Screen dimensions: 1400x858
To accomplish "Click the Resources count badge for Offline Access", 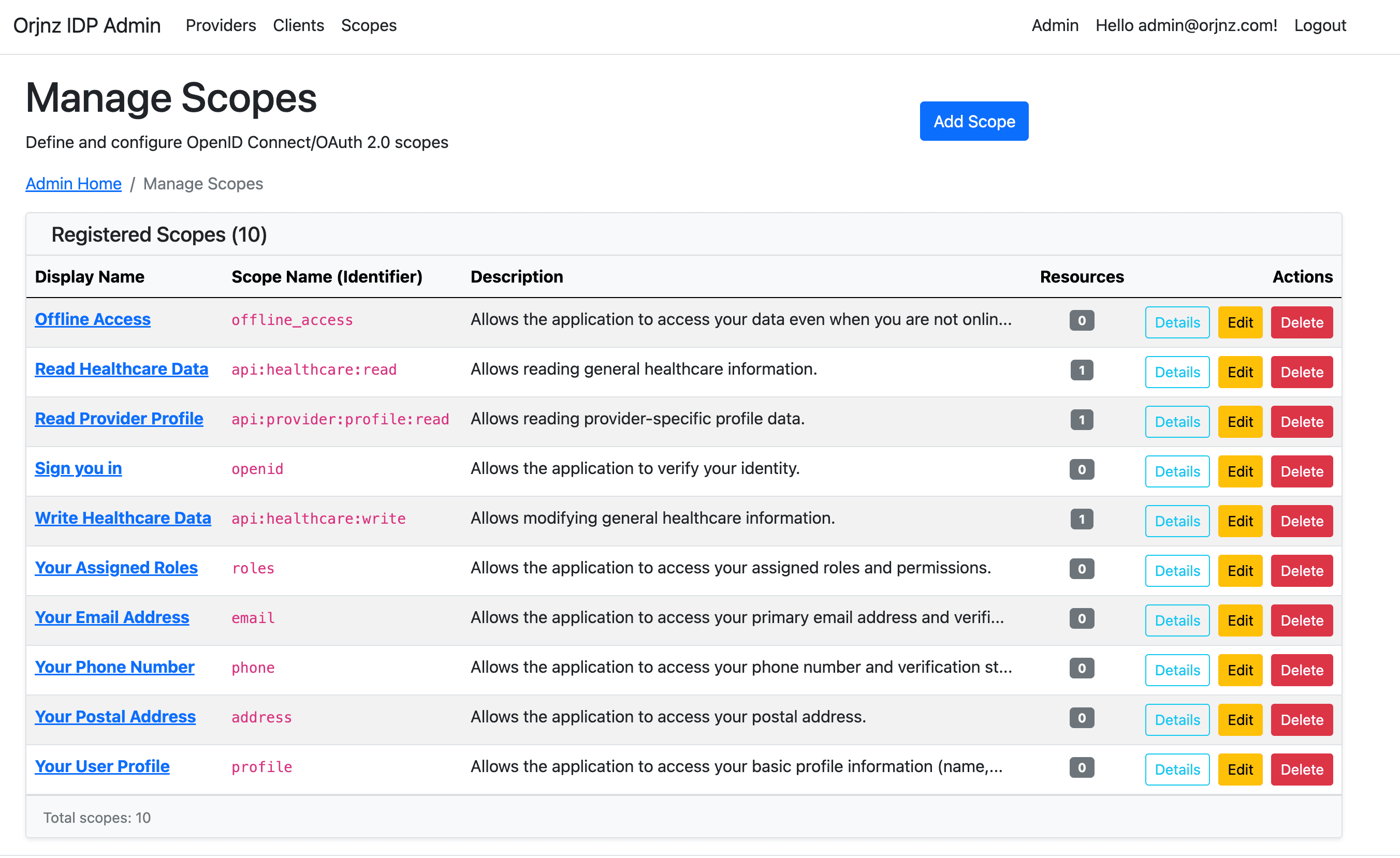I will click(1081, 320).
